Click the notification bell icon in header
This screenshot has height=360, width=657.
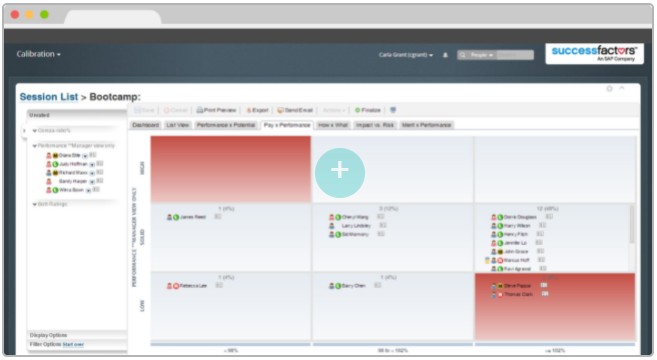(x=445, y=55)
